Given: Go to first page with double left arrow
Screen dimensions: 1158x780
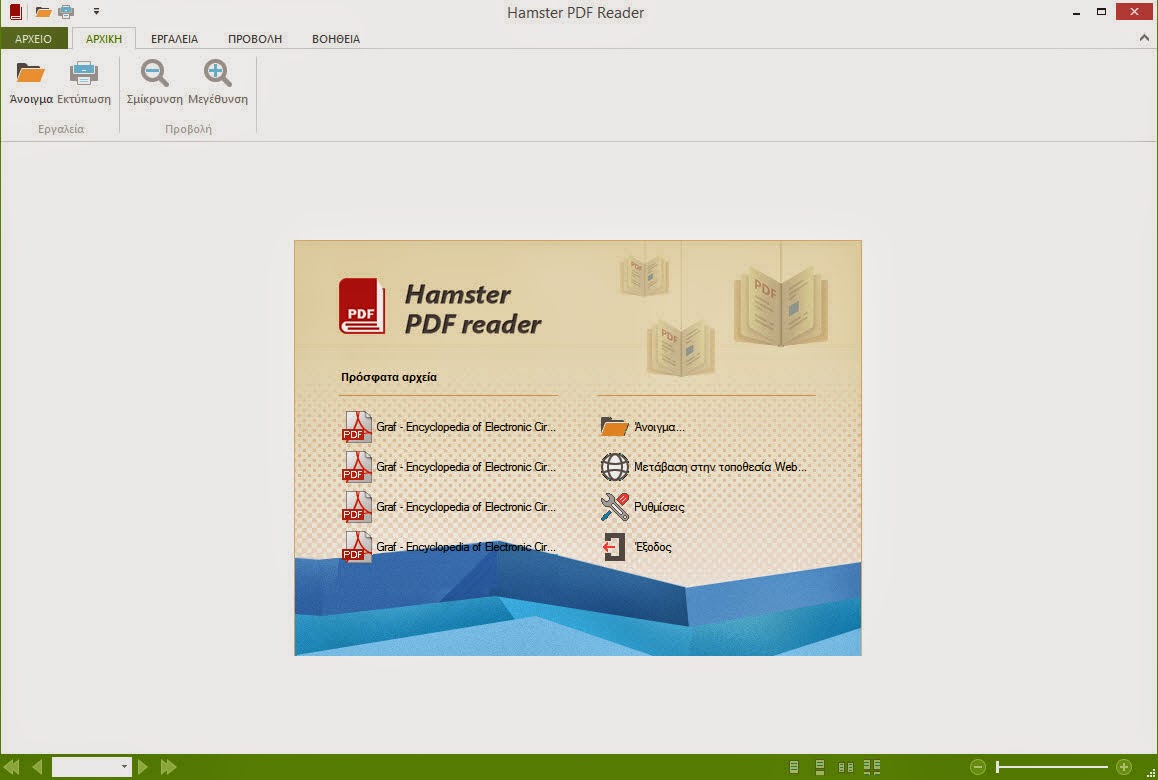Looking at the screenshot, I should pyautogui.click(x=12, y=767).
